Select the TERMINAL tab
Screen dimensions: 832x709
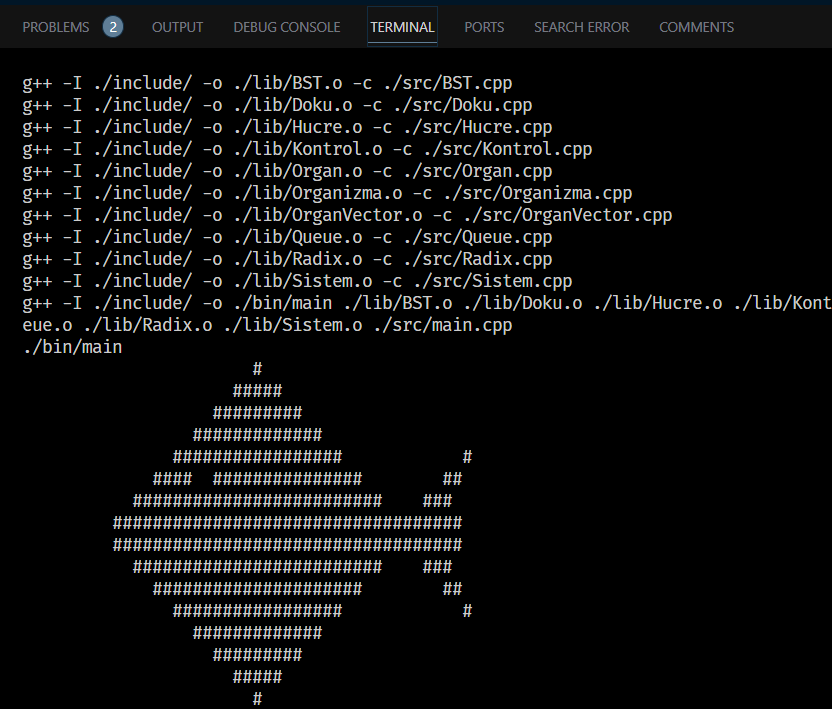pos(402,27)
